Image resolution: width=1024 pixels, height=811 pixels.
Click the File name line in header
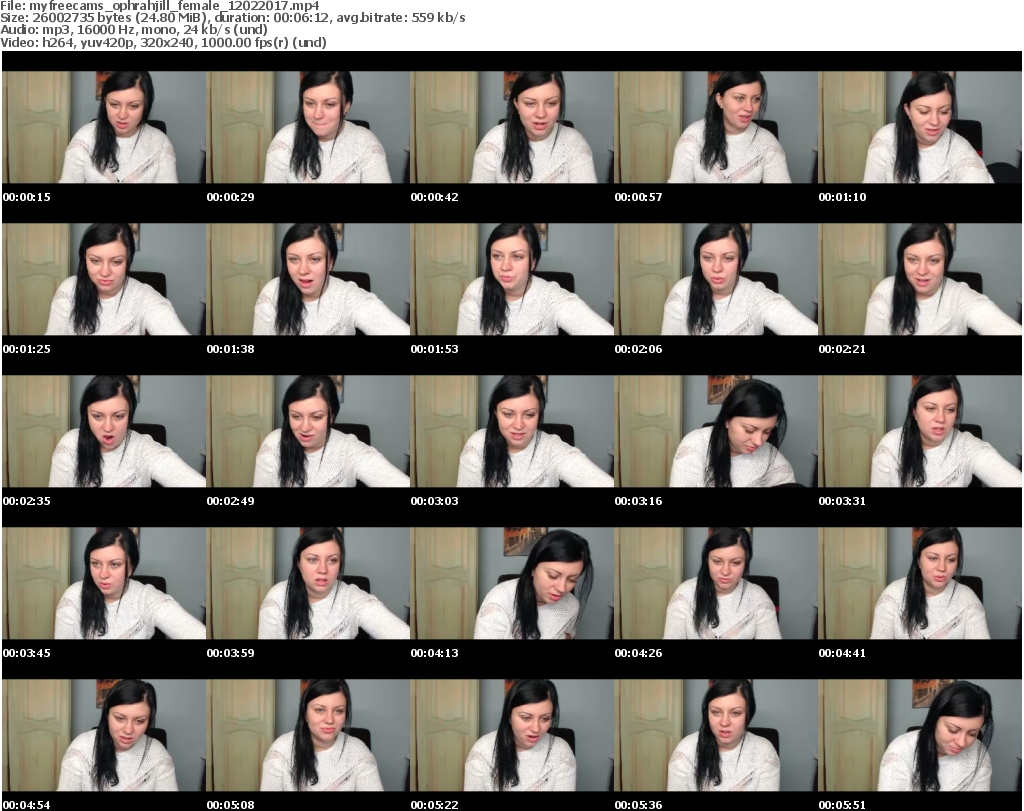coord(159,6)
